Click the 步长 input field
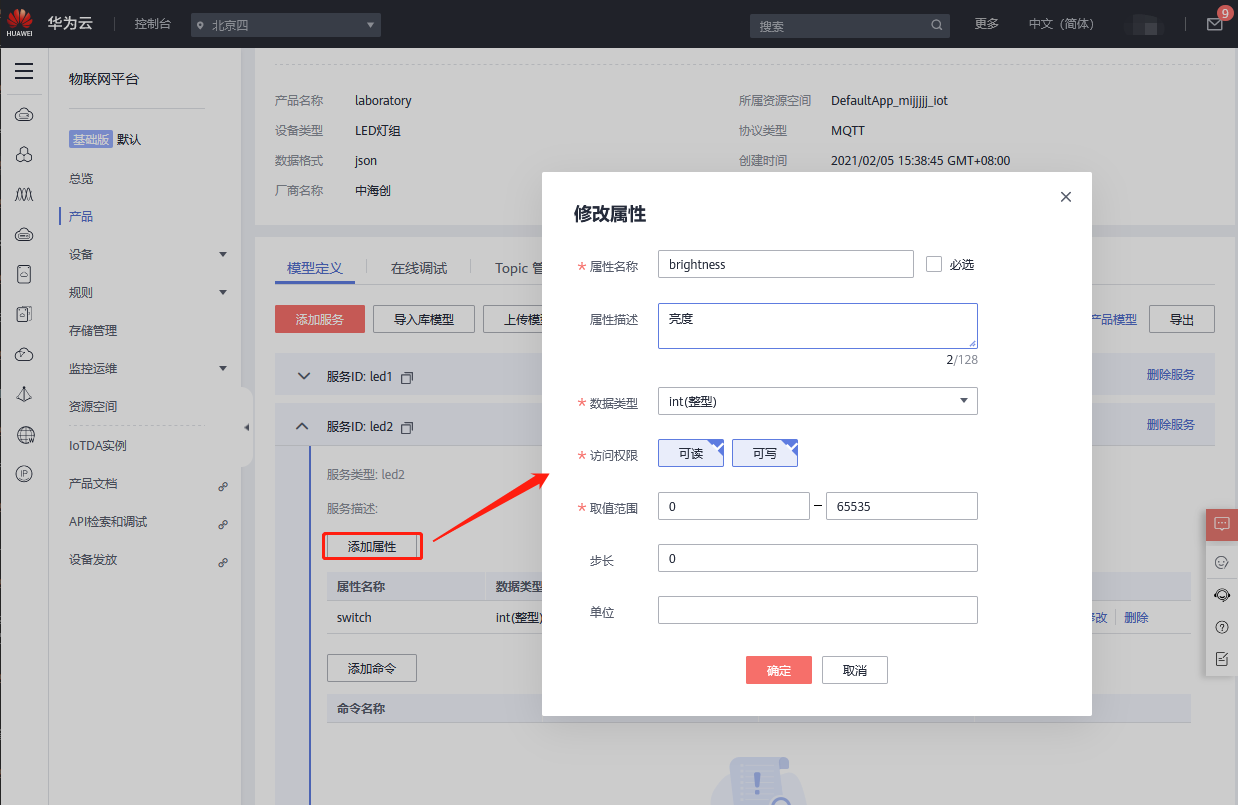Image resolution: width=1238 pixels, height=805 pixels. click(817, 558)
